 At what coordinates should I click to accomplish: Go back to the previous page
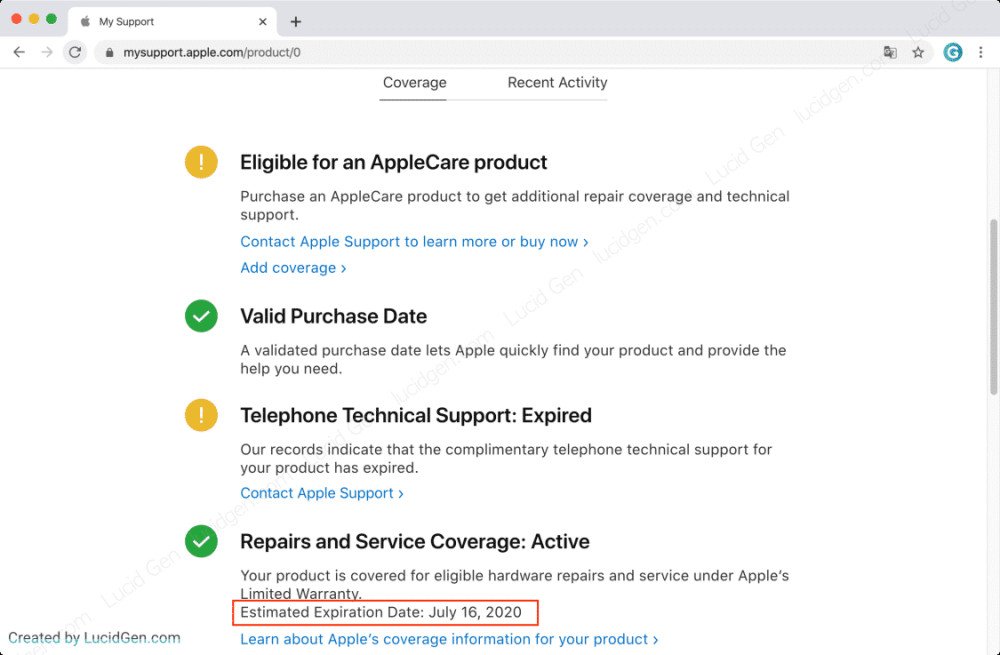click(x=19, y=52)
